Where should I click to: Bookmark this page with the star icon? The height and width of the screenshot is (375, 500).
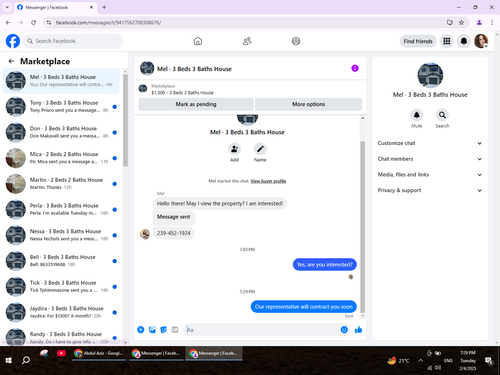click(x=461, y=22)
